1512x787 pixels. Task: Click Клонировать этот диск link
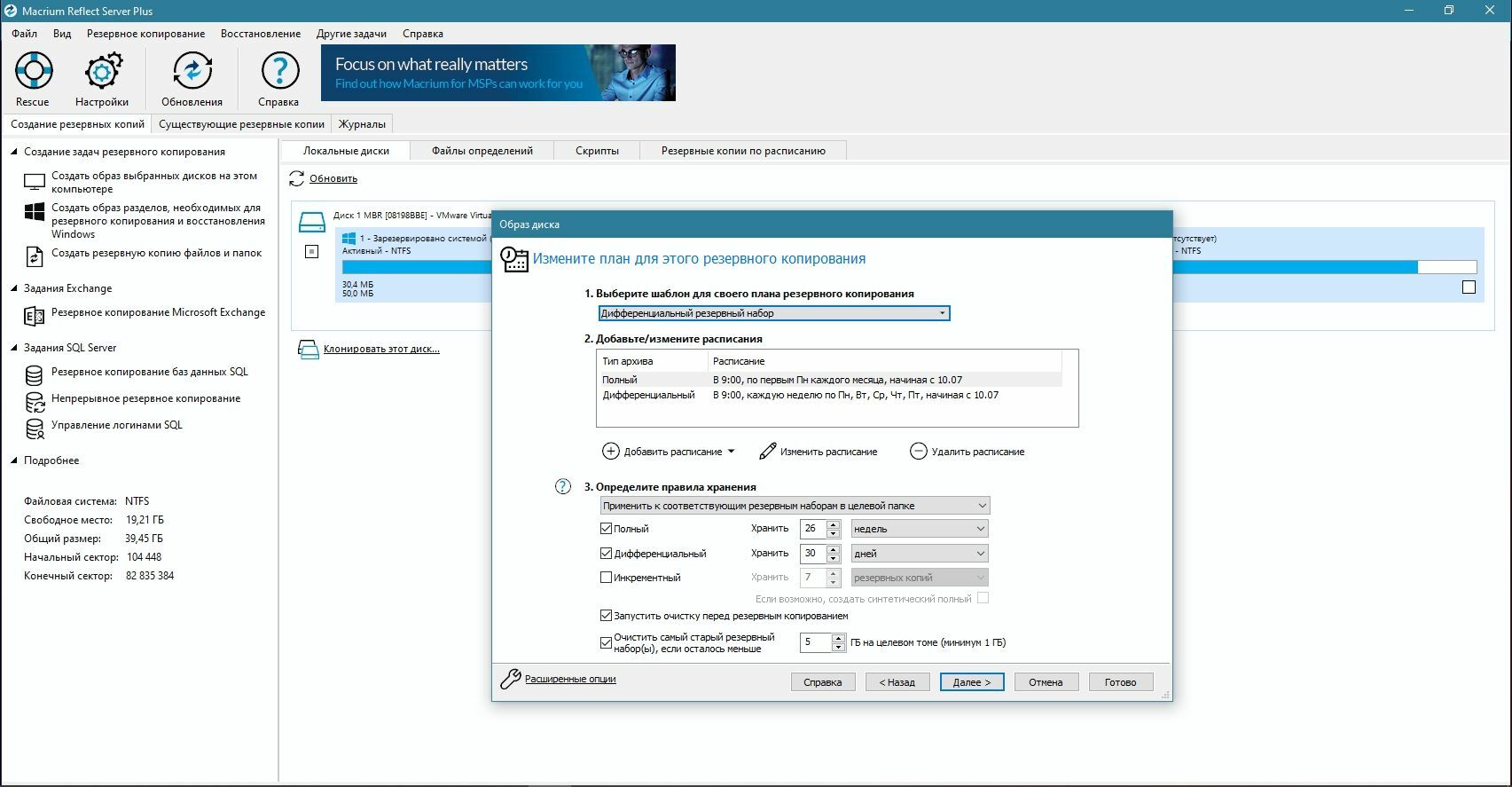381,350
